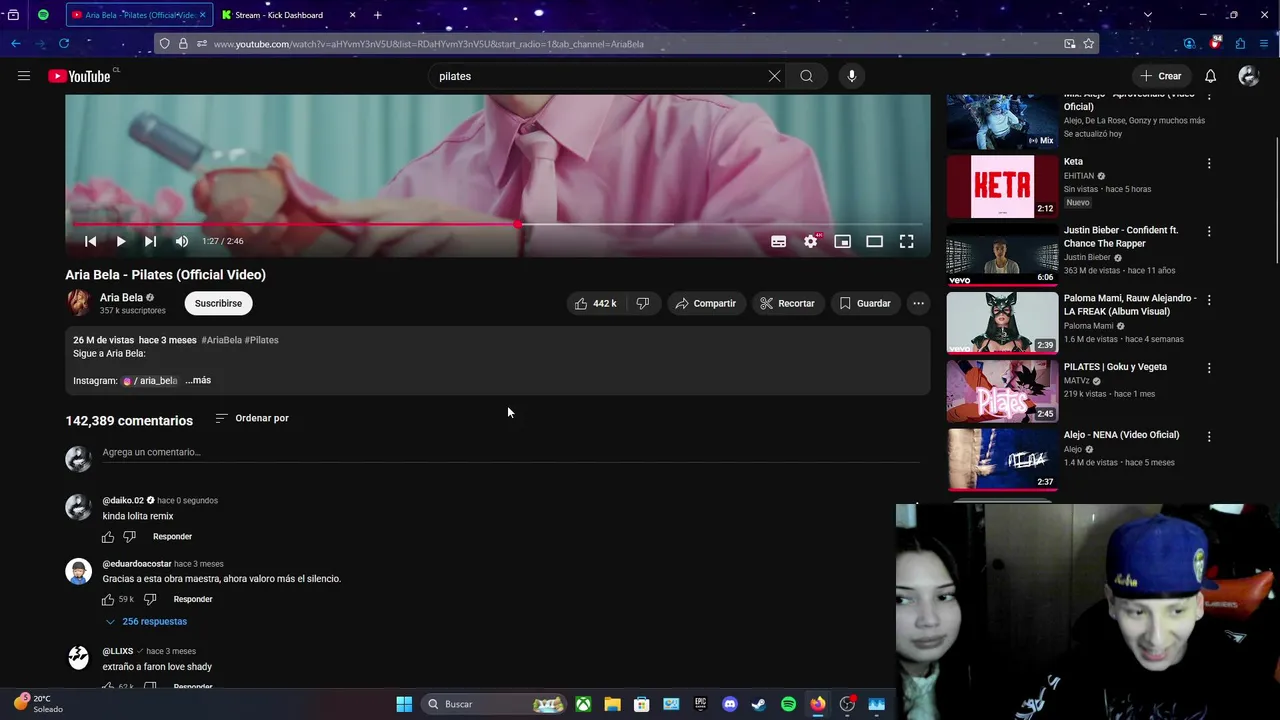Enter fullscreen on the player
Screen dimensions: 1280x720
(x=907, y=241)
